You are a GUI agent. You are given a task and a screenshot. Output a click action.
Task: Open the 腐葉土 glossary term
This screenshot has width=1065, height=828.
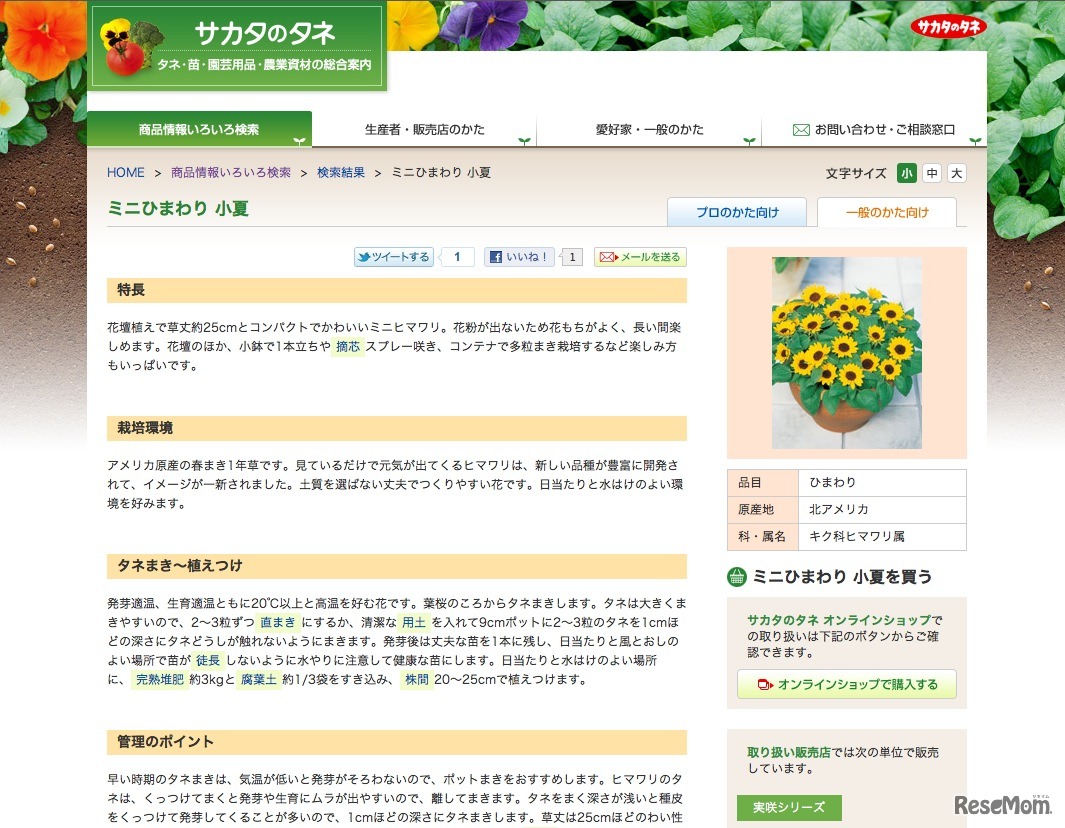coord(259,679)
